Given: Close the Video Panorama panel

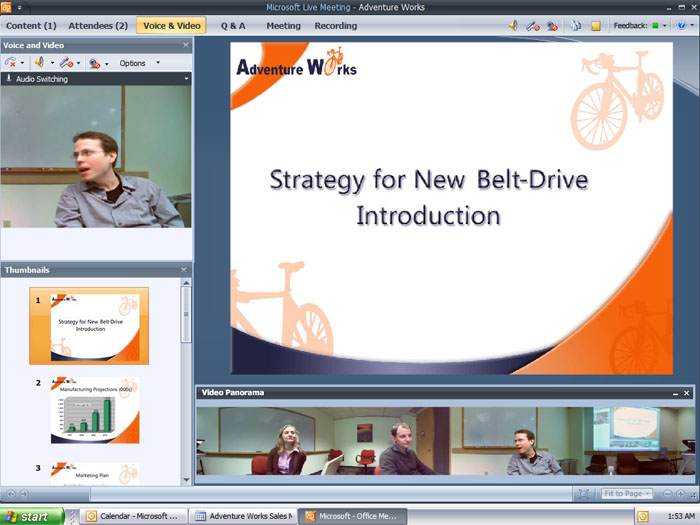Looking at the screenshot, I should pos(687,393).
